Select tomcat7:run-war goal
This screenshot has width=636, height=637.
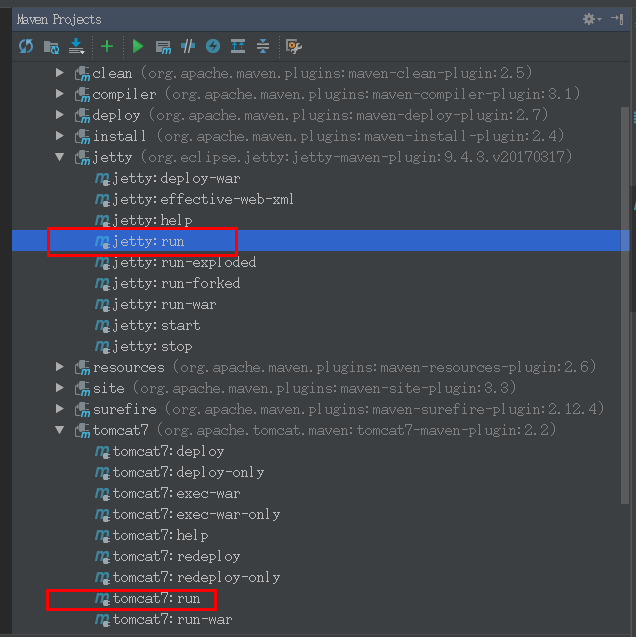pos(163,620)
